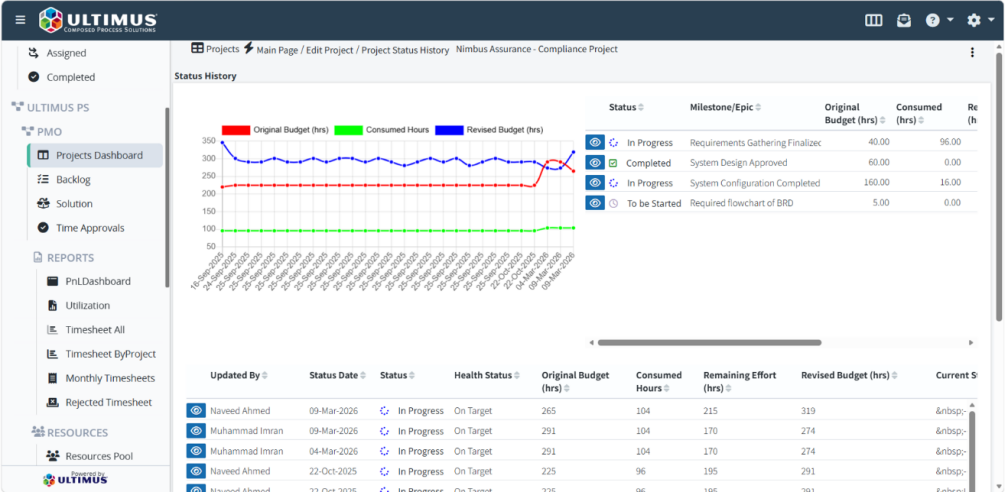1008x493 pixels.
Task: View Naveed Ahmed 09-Mar-2026 status eye icon
Action: [196, 411]
